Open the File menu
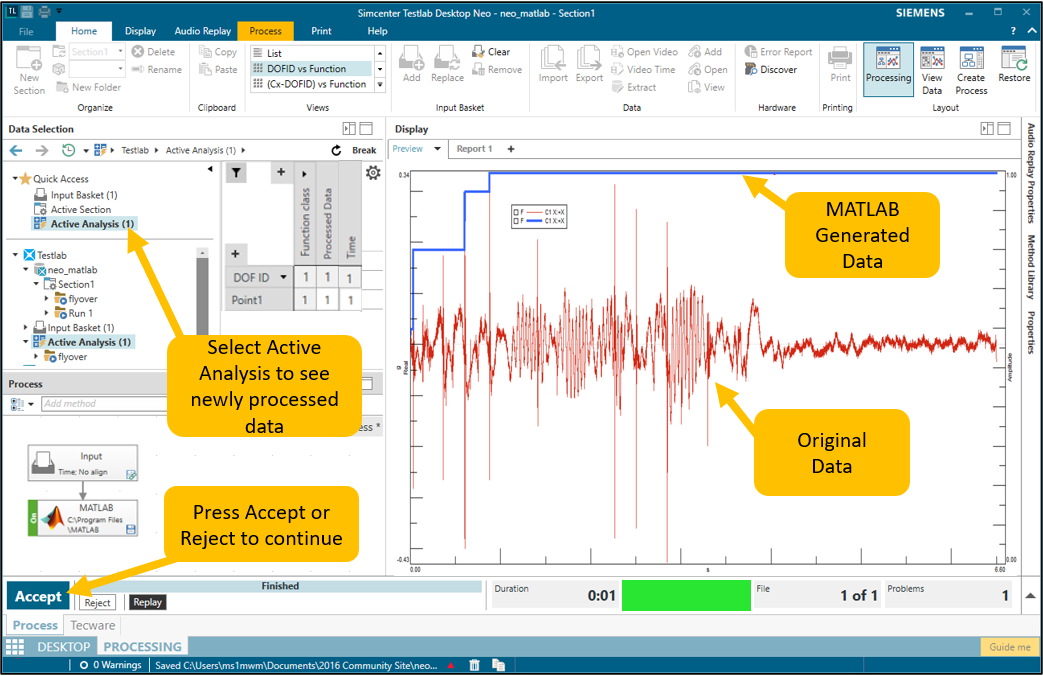Screen dimensions: 1043x676 (x=26, y=31)
